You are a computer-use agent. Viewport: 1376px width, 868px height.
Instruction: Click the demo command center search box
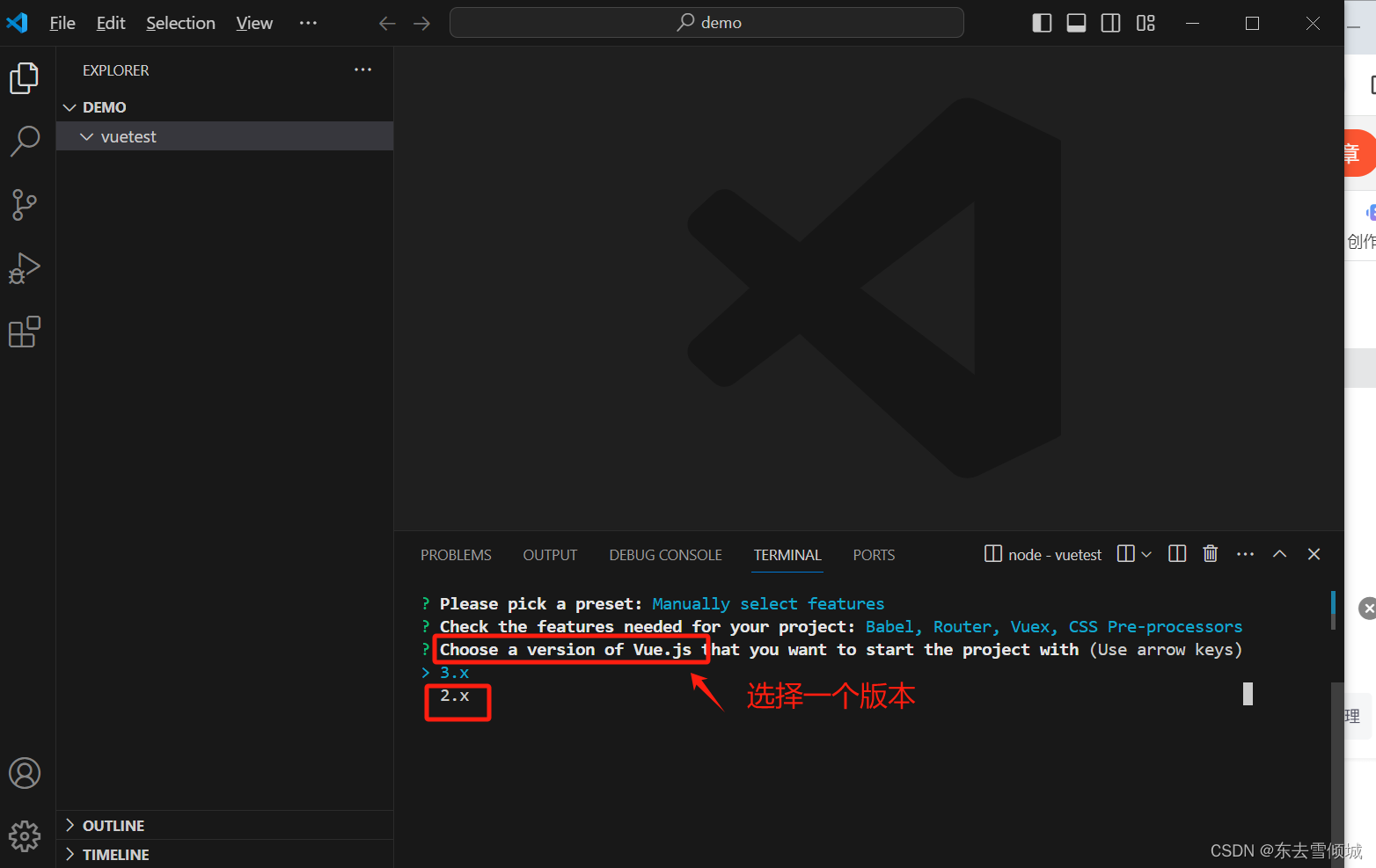click(706, 23)
